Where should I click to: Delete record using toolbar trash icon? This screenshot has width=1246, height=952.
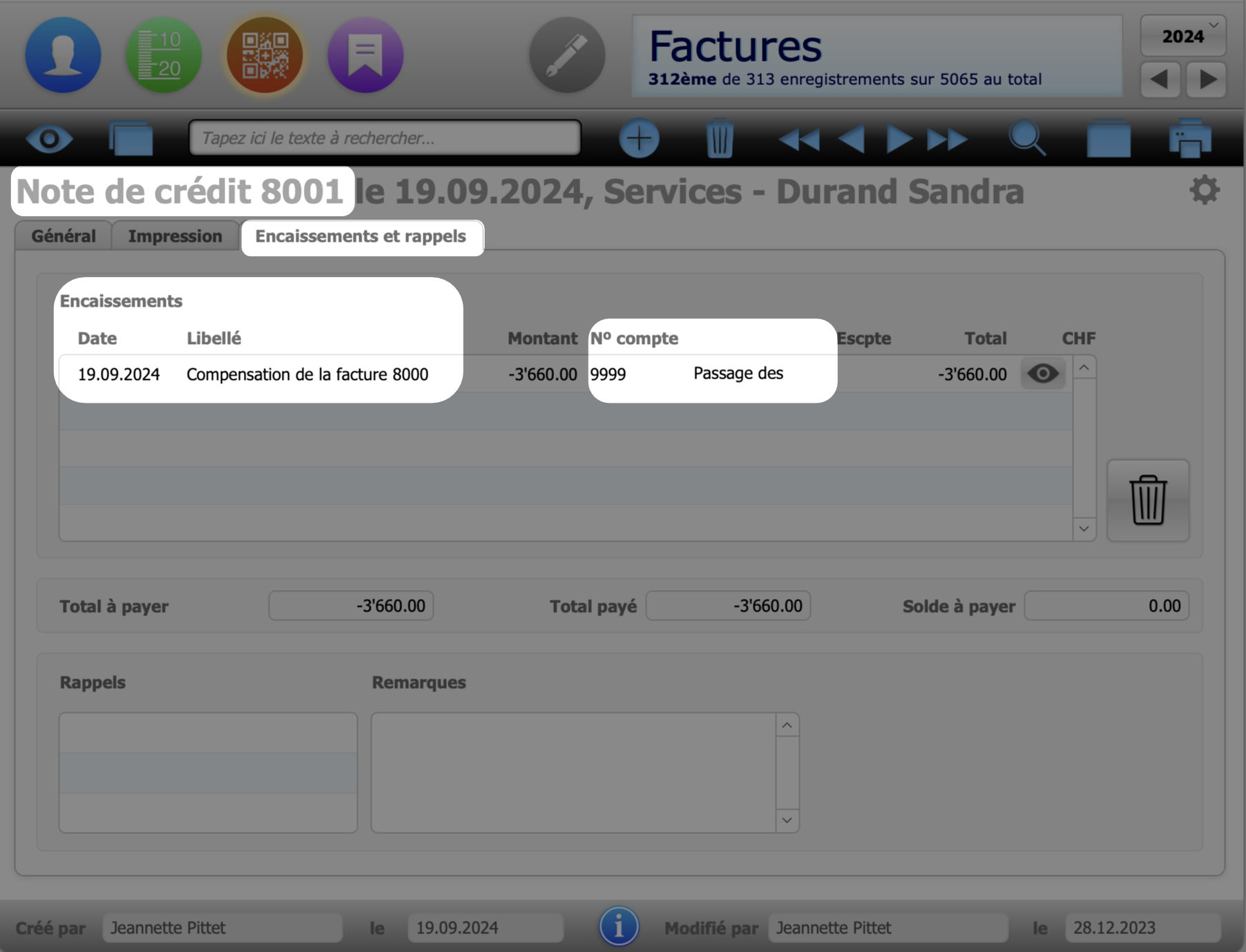pos(720,139)
